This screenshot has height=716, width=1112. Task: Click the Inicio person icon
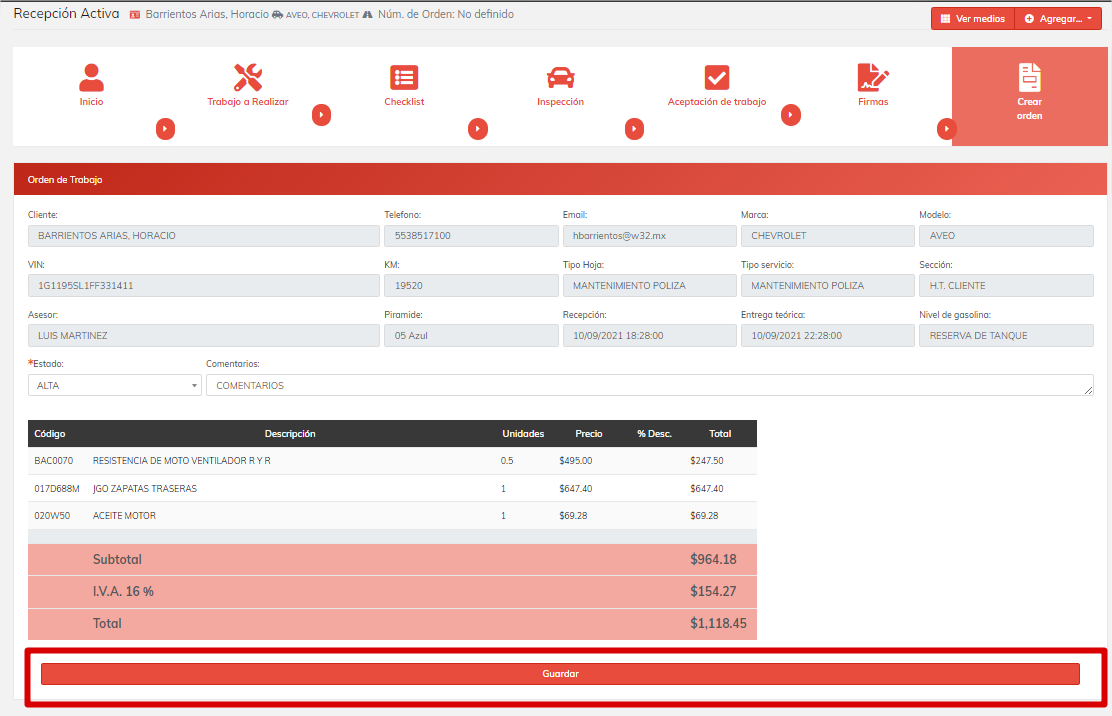click(x=91, y=77)
